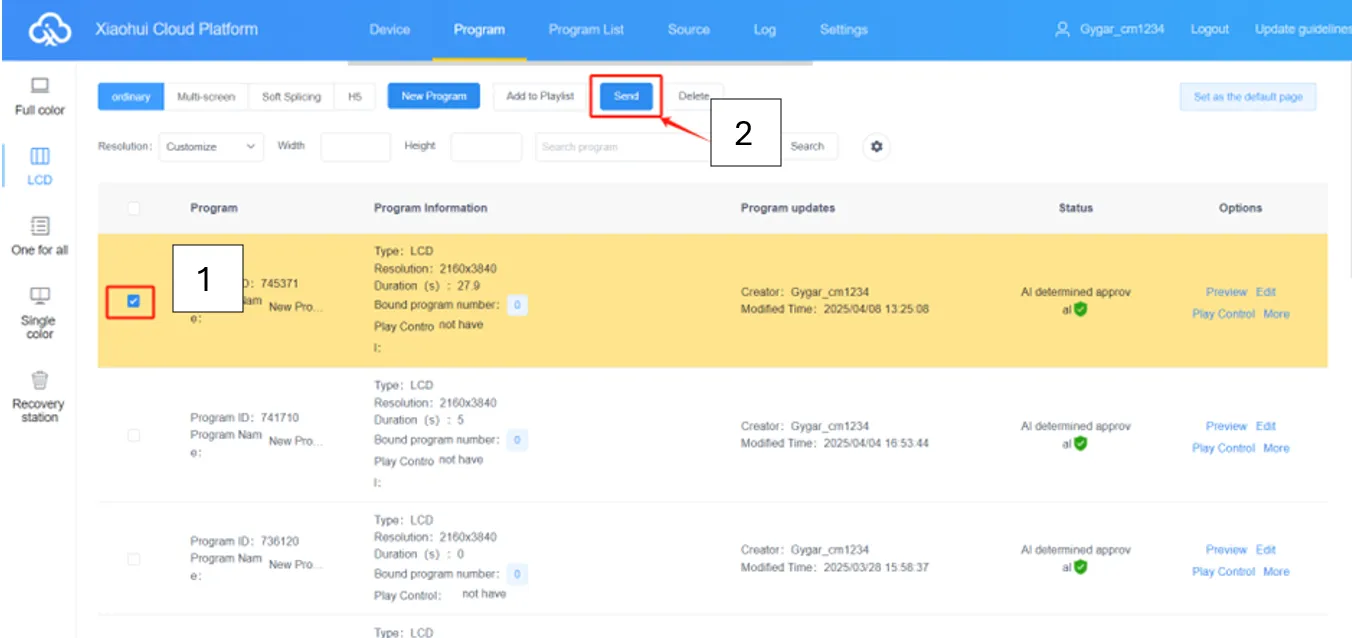Screen dimensions: 1352x638
Task: Select the LCD sidebar section
Action: tap(40, 166)
